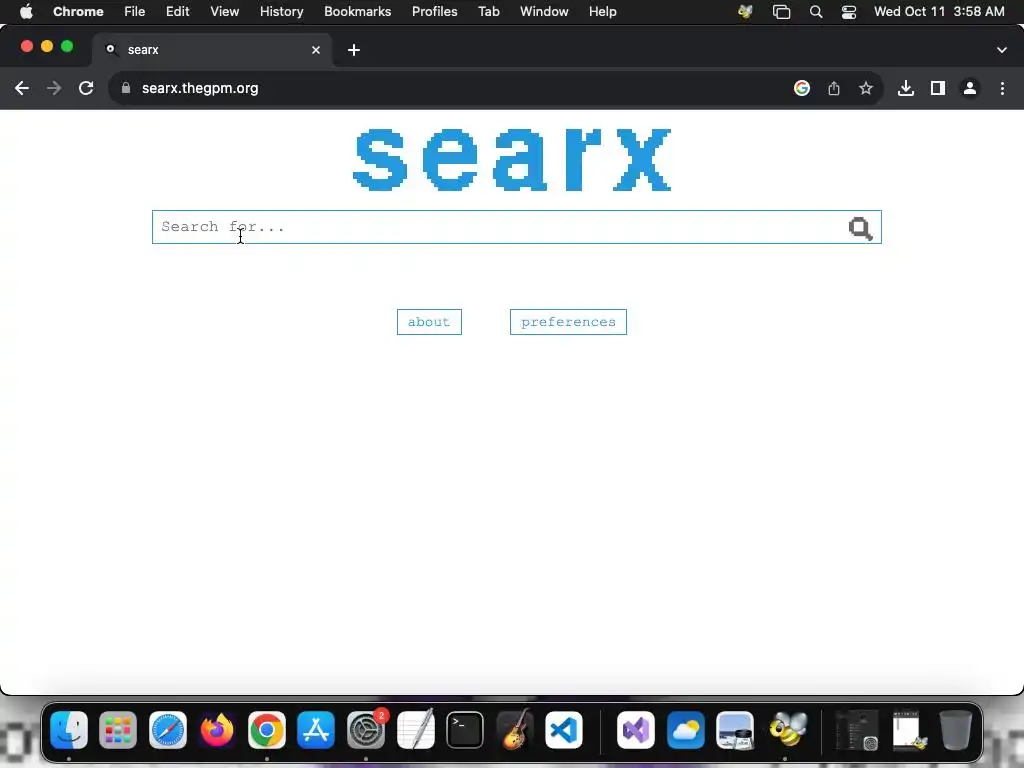The width and height of the screenshot is (1024, 768).
Task: Close the searx tab
Action: point(316,50)
